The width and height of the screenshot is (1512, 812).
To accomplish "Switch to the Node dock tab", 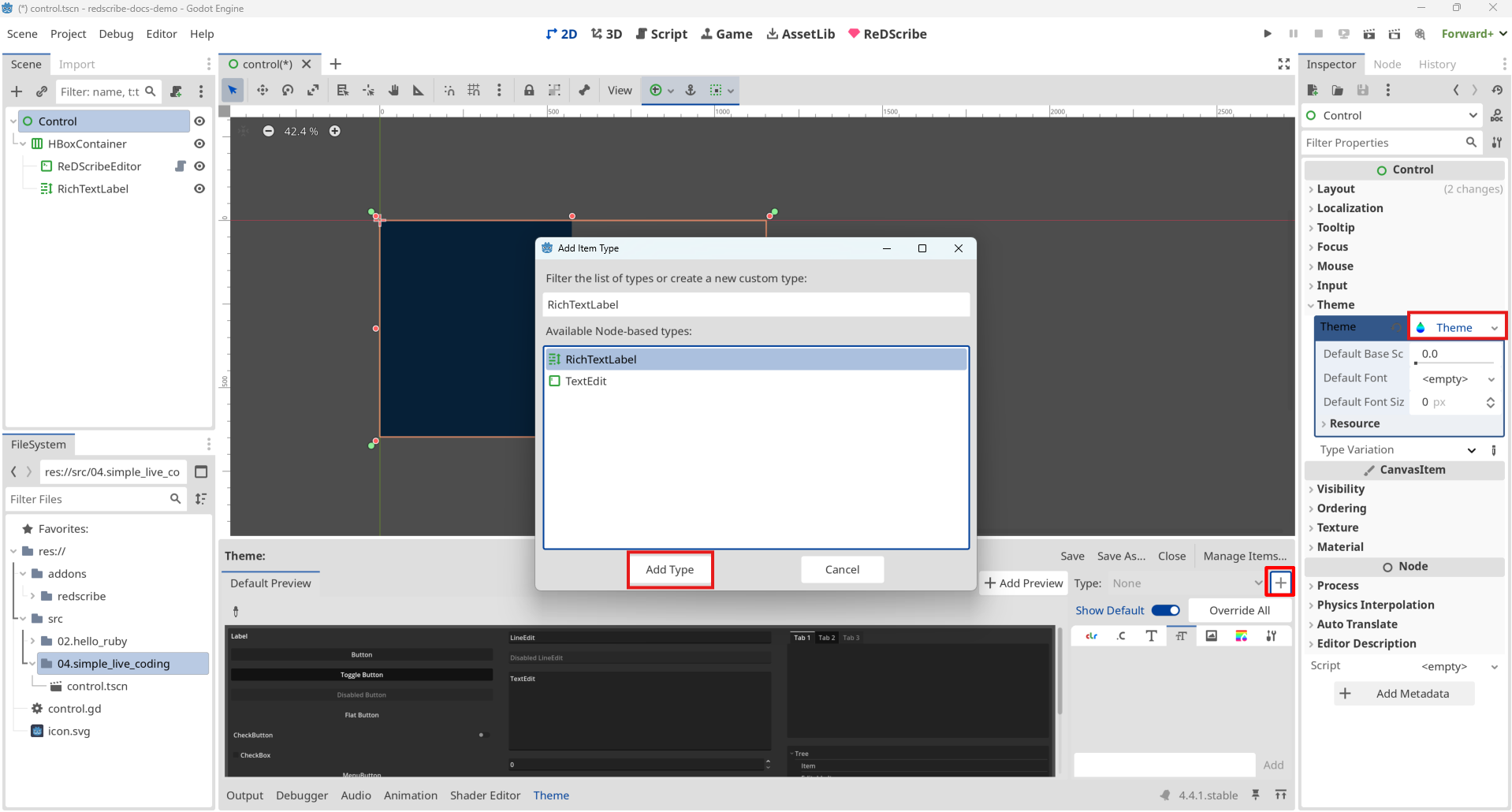I will pos(1387,65).
